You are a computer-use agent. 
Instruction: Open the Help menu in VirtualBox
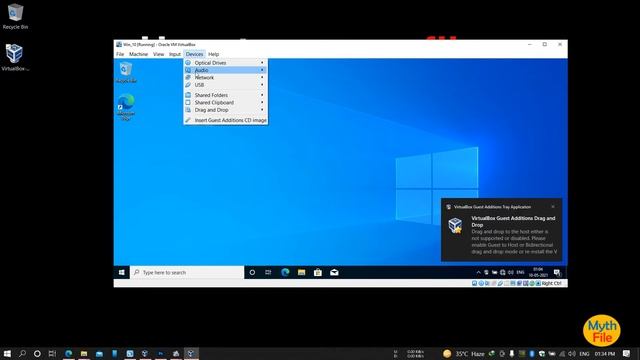[213, 54]
